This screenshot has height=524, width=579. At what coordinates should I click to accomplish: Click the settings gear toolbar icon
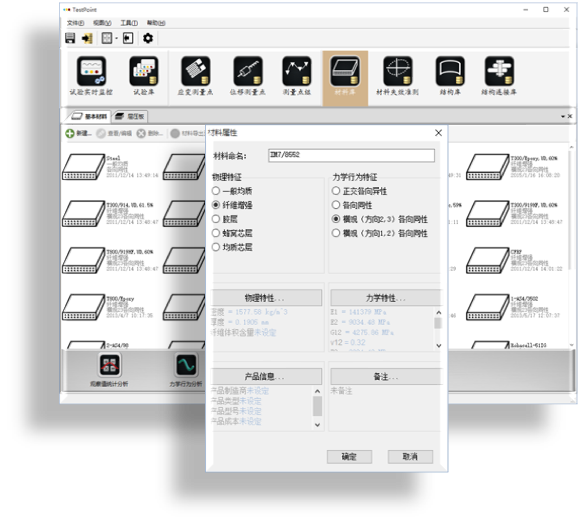(148, 38)
